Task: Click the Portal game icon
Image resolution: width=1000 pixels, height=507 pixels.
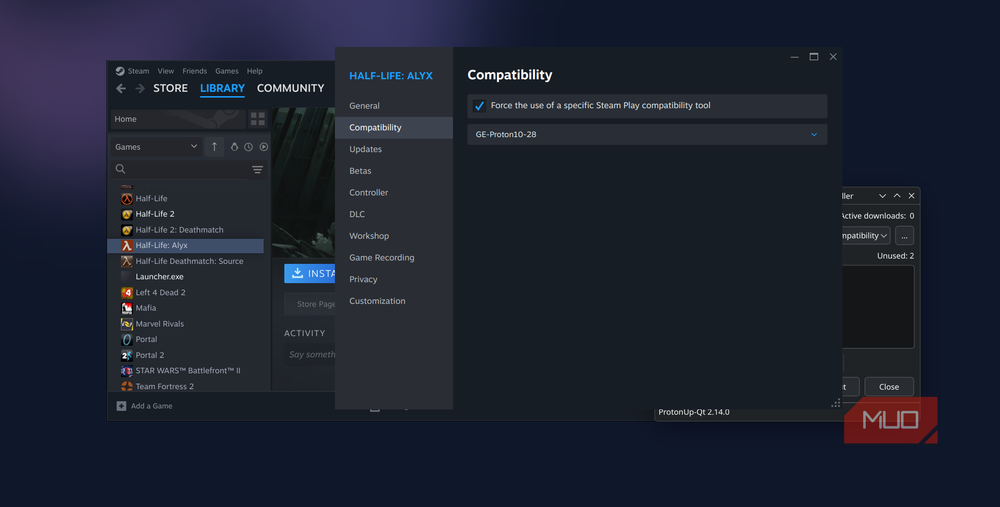Action: (x=127, y=339)
